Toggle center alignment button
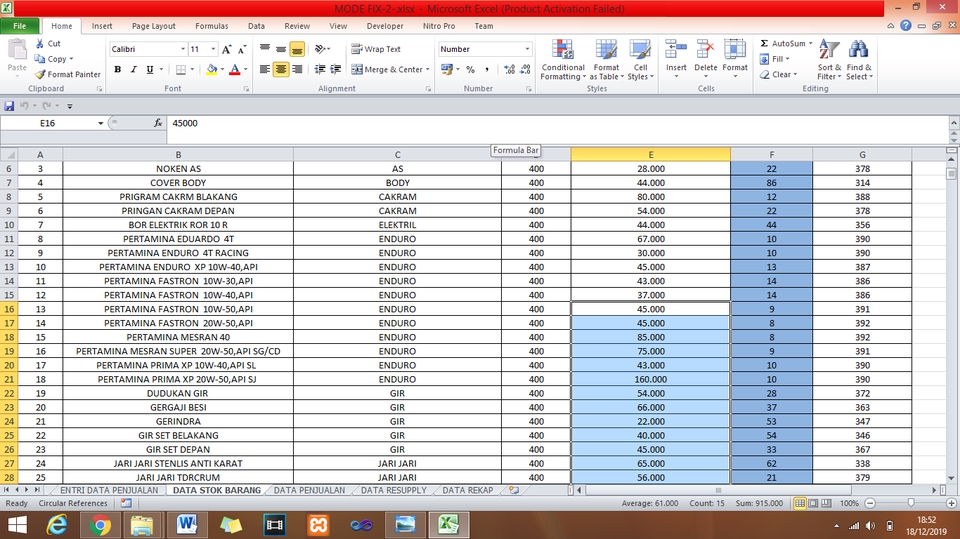 [x=280, y=69]
